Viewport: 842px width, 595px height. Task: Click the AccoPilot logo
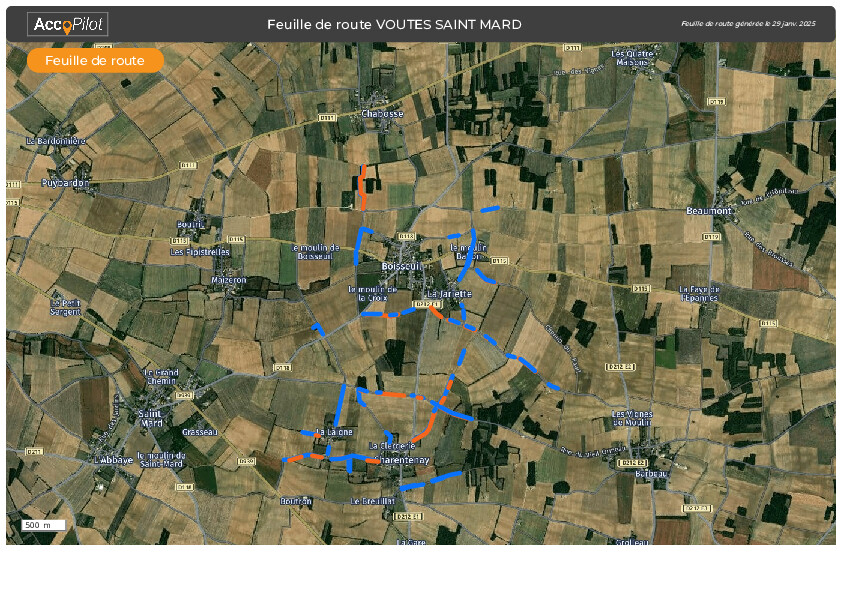point(68,24)
